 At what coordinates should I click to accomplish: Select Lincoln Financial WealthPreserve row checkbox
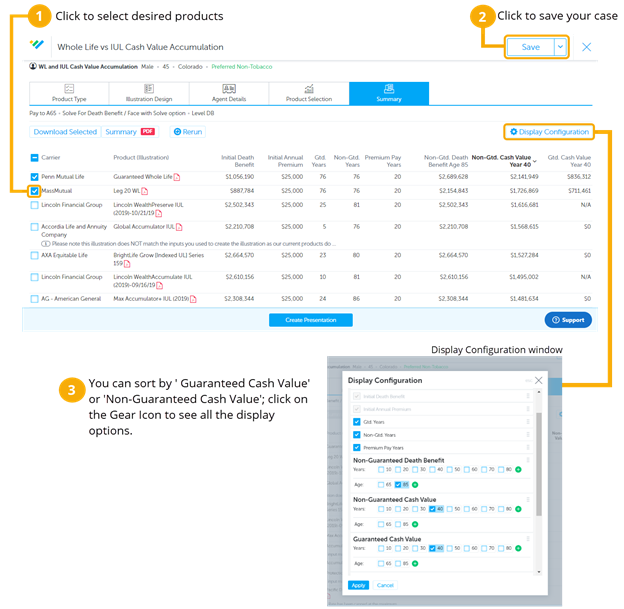pyautogui.click(x=35, y=205)
